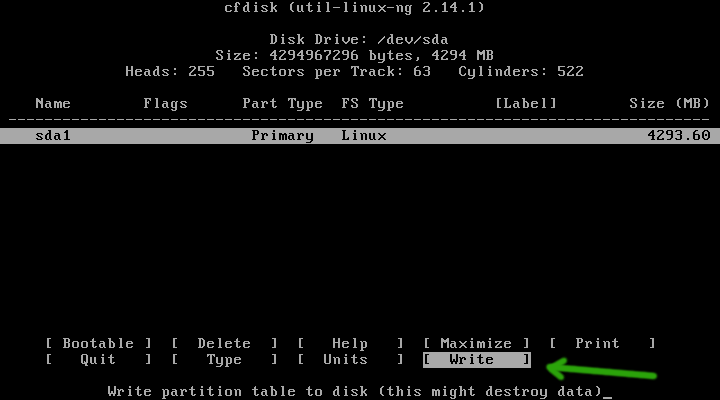Click the Size (MB) column header
The image size is (720, 400).
669,103
